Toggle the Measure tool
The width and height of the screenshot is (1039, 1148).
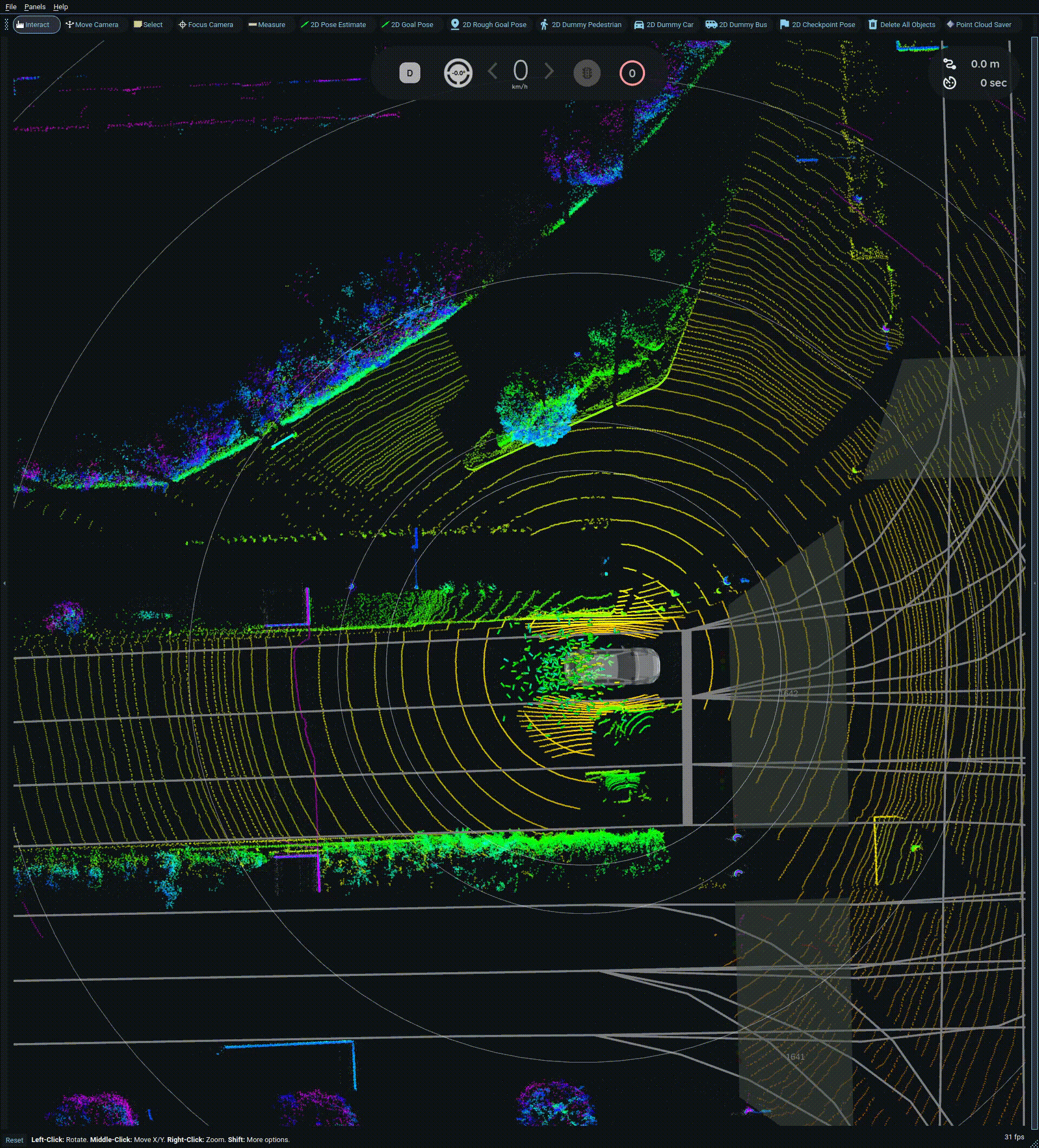tap(267, 24)
